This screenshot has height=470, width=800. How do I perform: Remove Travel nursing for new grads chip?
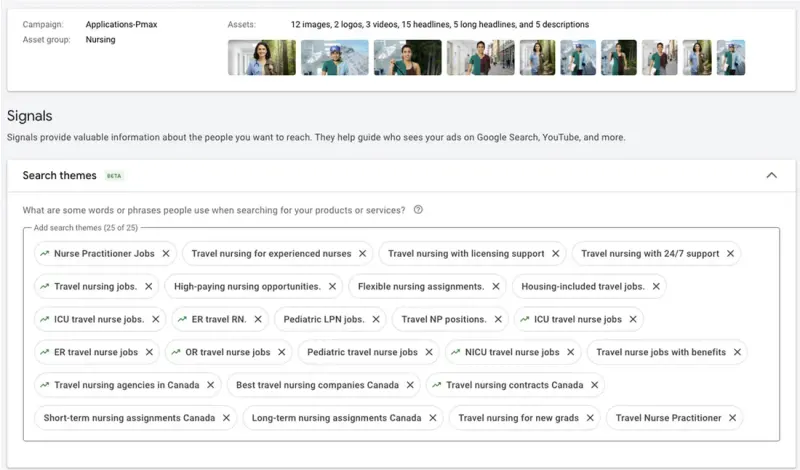click(x=590, y=417)
